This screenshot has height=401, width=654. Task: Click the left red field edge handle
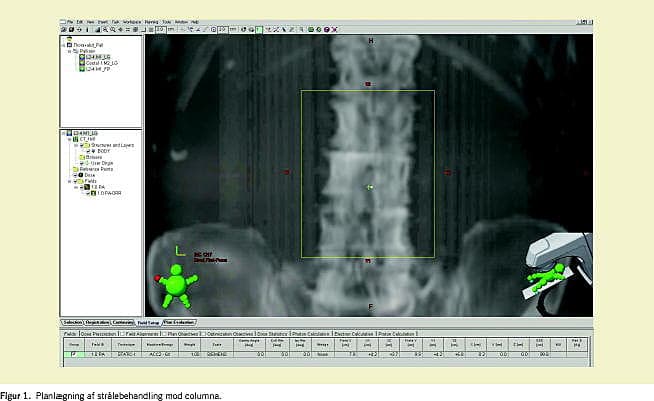coord(287,172)
